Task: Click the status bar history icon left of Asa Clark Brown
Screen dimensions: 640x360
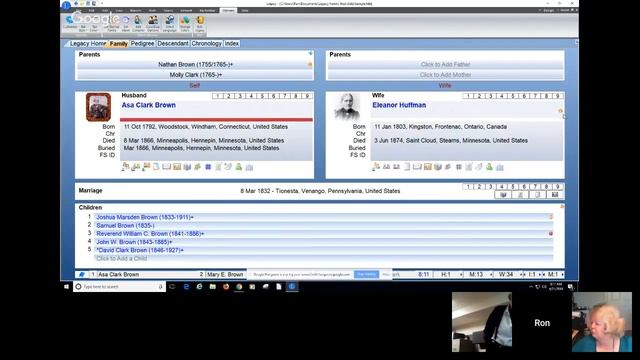Action: tap(82, 274)
